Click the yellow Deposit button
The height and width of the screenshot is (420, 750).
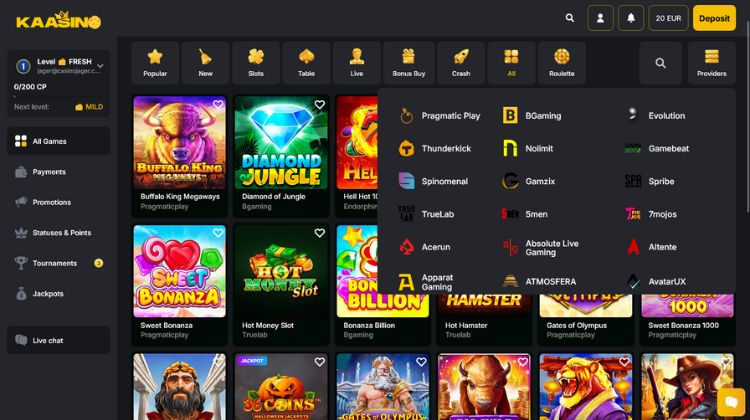(x=714, y=18)
